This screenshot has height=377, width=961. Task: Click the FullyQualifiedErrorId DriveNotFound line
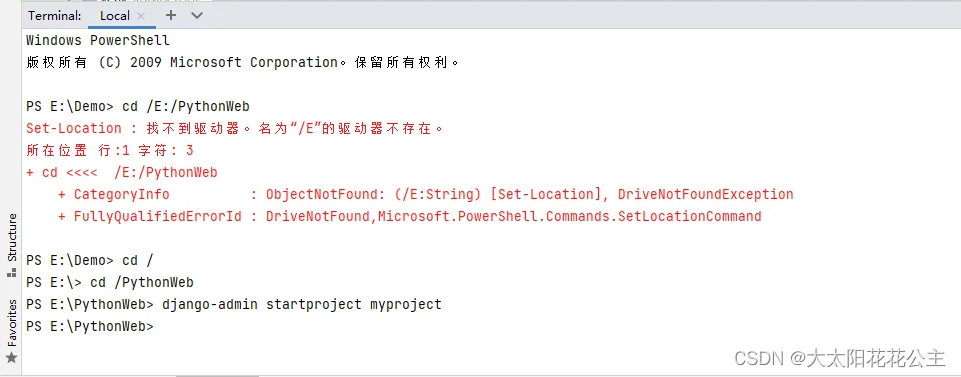409,216
